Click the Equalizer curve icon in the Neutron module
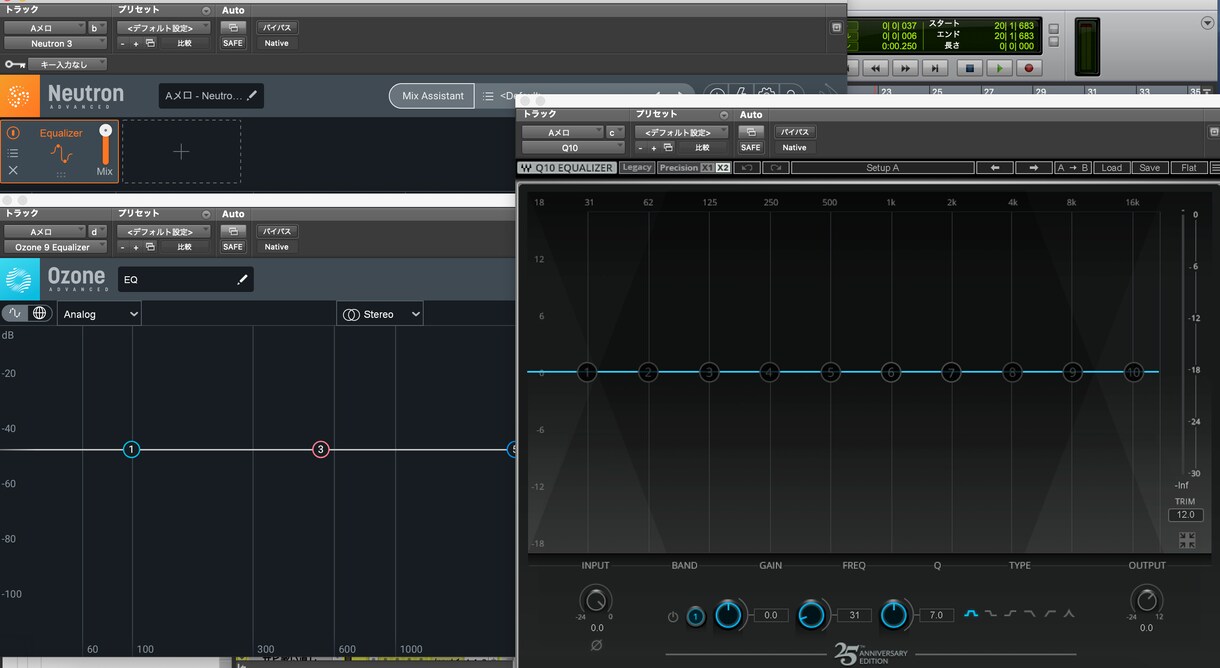The height and width of the screenshot is (668, 1220). pos(62,154)
